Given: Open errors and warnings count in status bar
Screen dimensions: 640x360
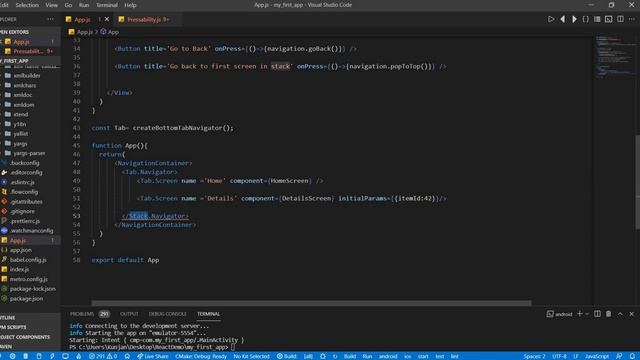Looking at the screenshot, I should tap(102, 356).
